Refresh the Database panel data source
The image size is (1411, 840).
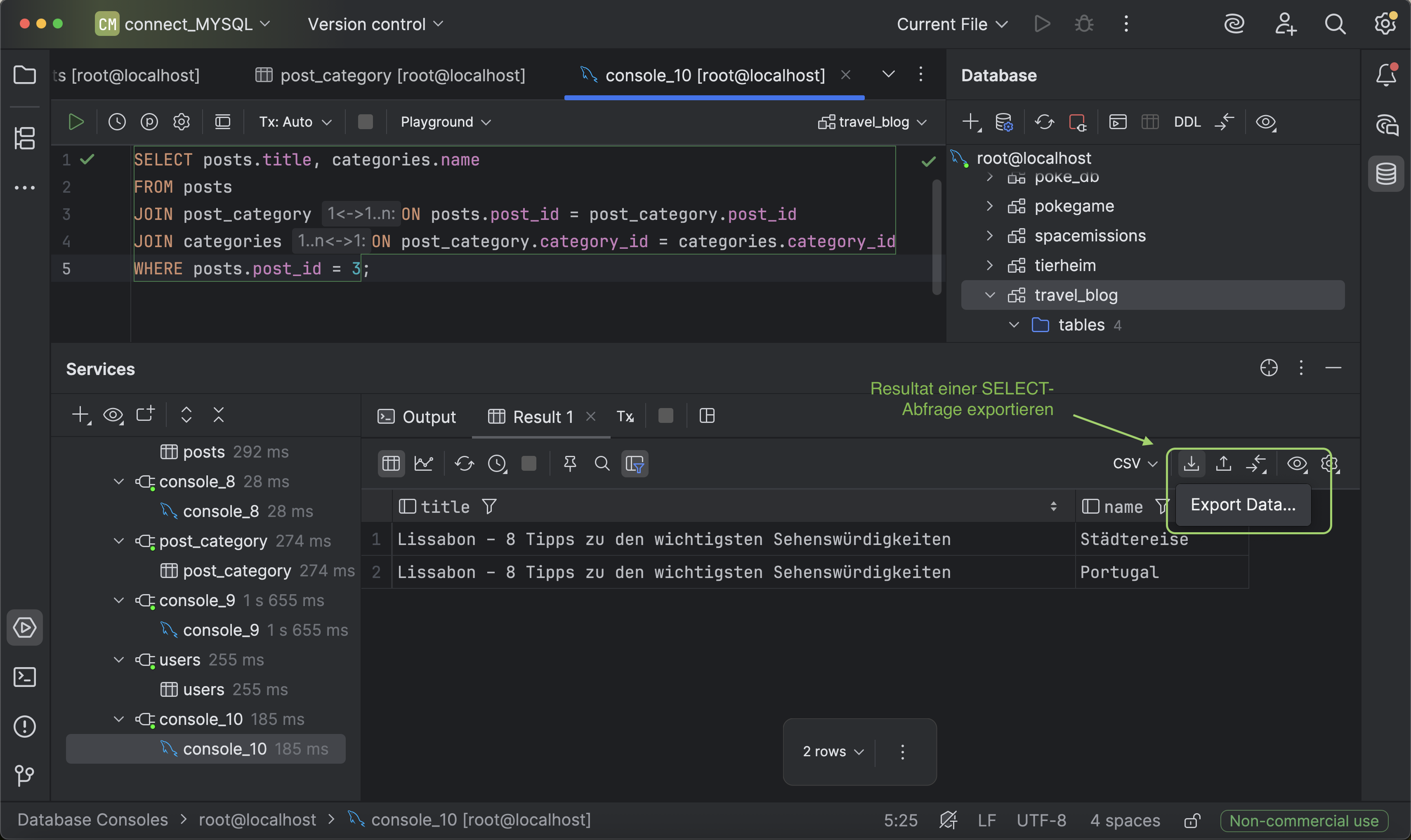[x=1044, y=122]
